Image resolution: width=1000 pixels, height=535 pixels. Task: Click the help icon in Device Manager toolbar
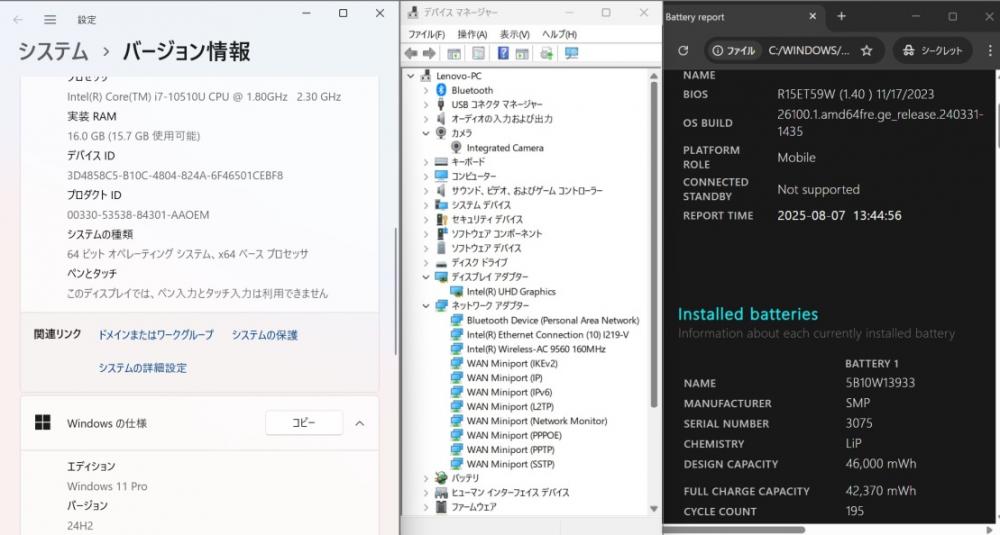pos(503,54)
